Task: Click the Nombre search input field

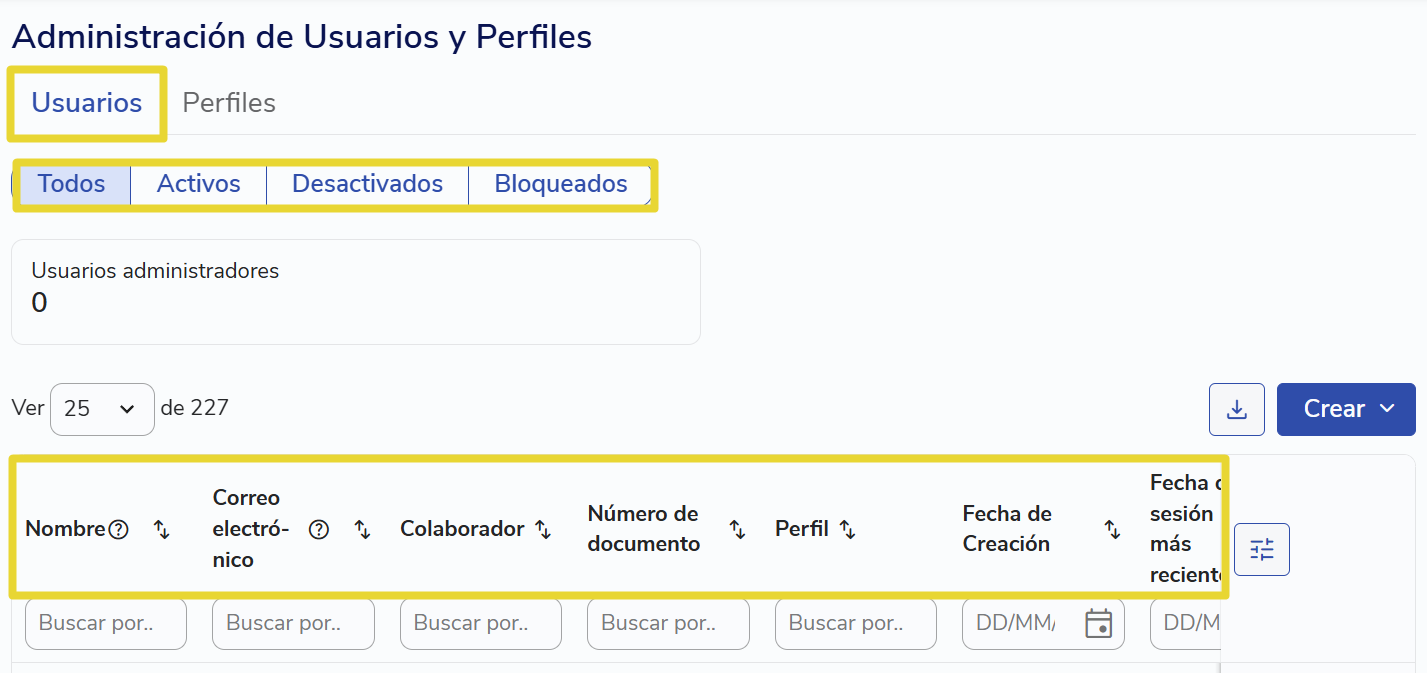Action: (x=106, y=623)
